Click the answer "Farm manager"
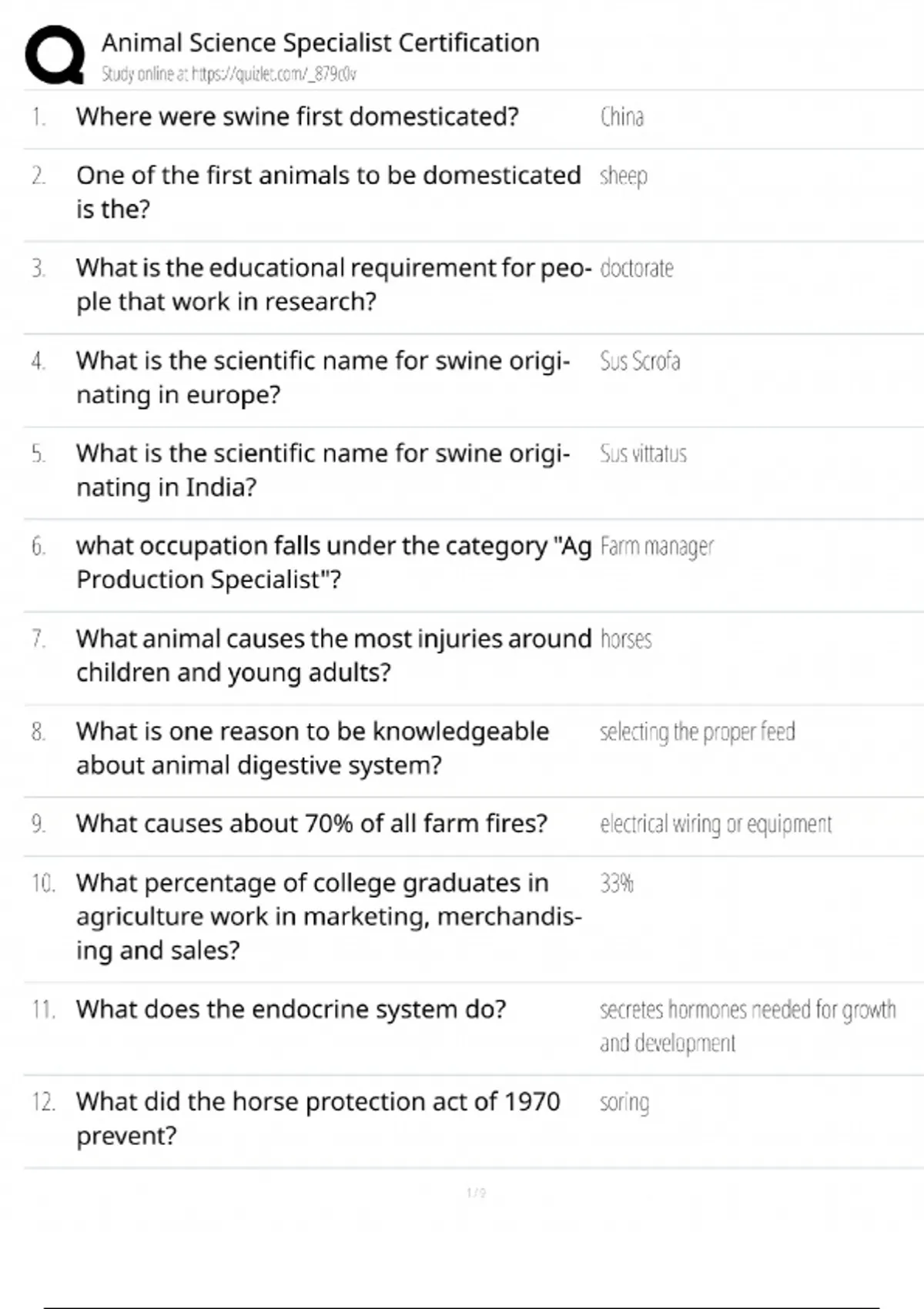Viewport: 924px width, 1309px height. (x=657, y=547)
